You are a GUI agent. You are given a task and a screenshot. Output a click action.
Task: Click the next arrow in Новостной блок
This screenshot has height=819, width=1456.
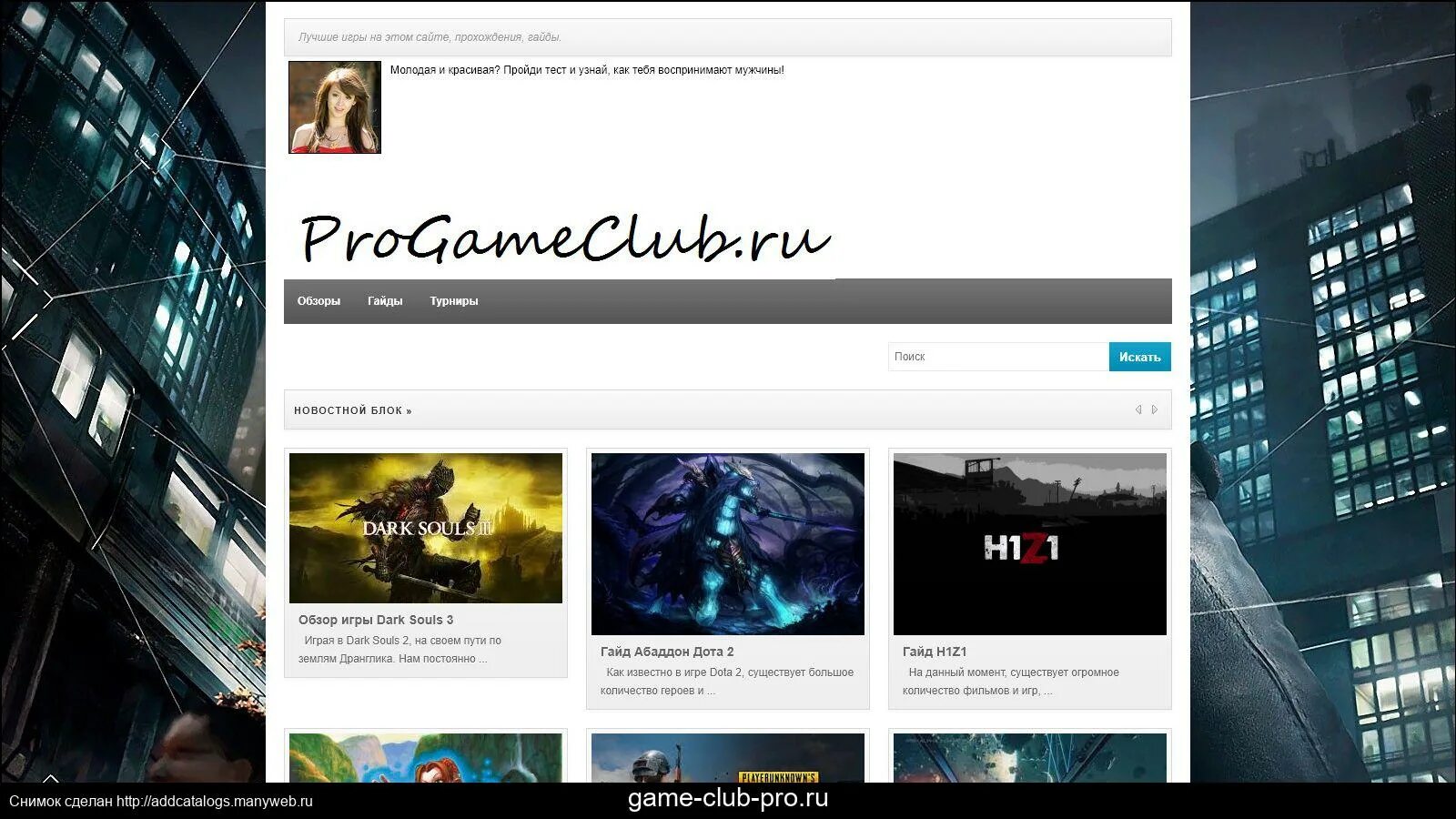pos(1155,409)
